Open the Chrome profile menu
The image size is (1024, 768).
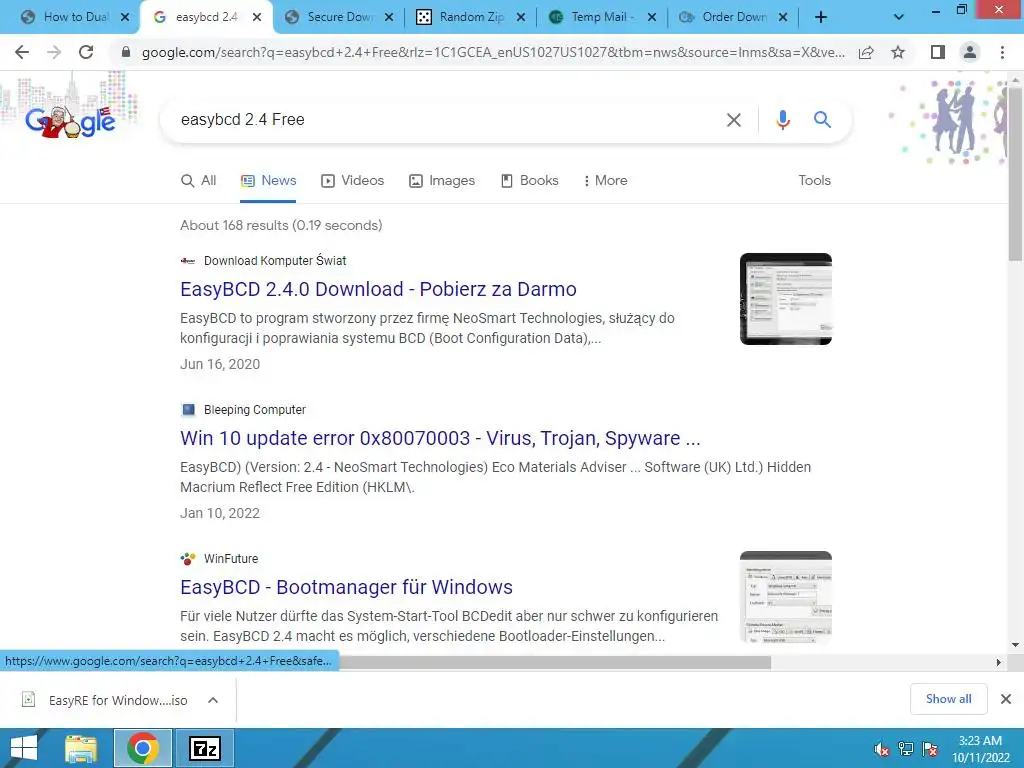point(970,52)
